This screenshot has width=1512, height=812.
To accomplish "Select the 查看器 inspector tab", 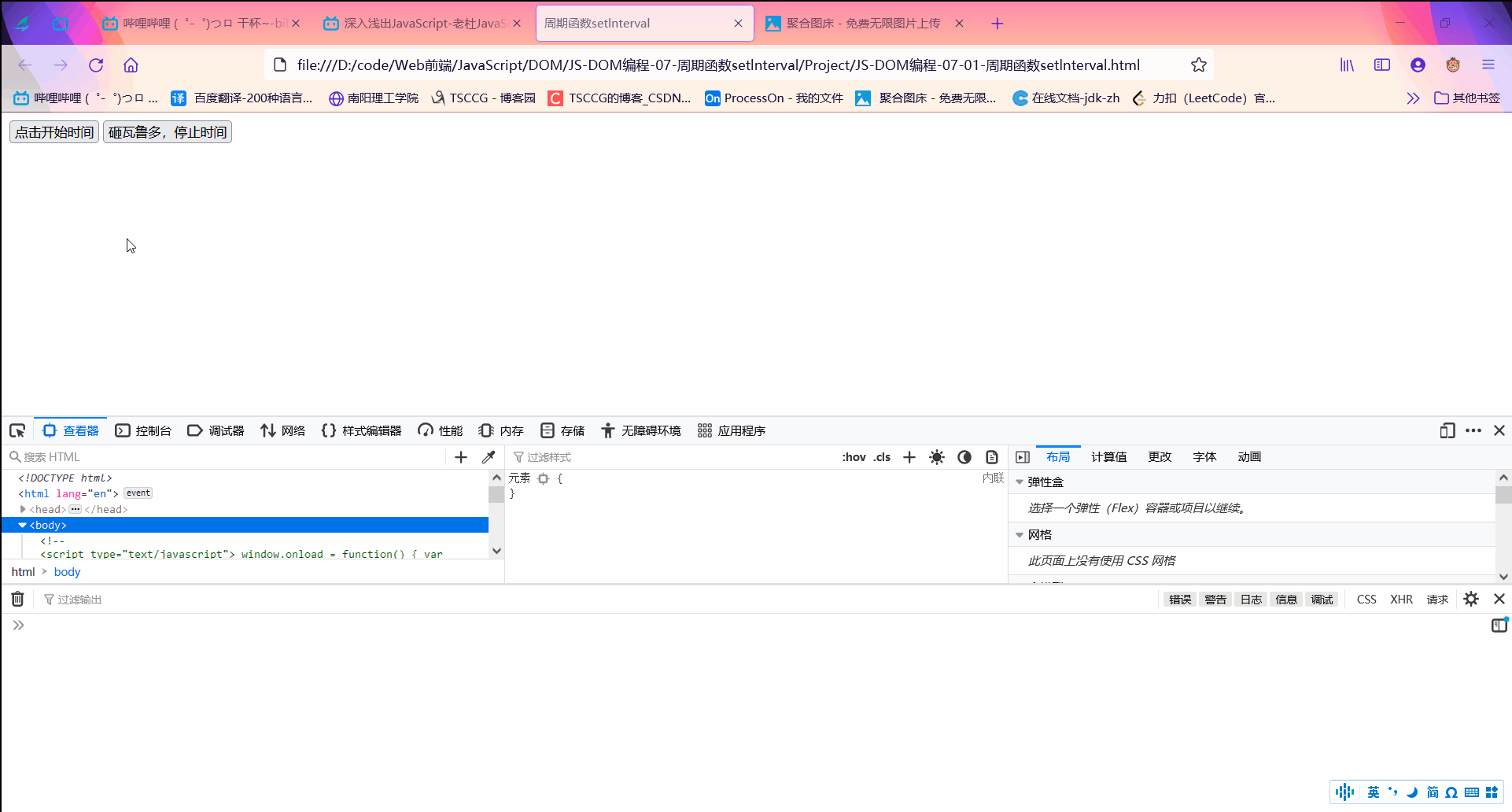I will [71, 430].
